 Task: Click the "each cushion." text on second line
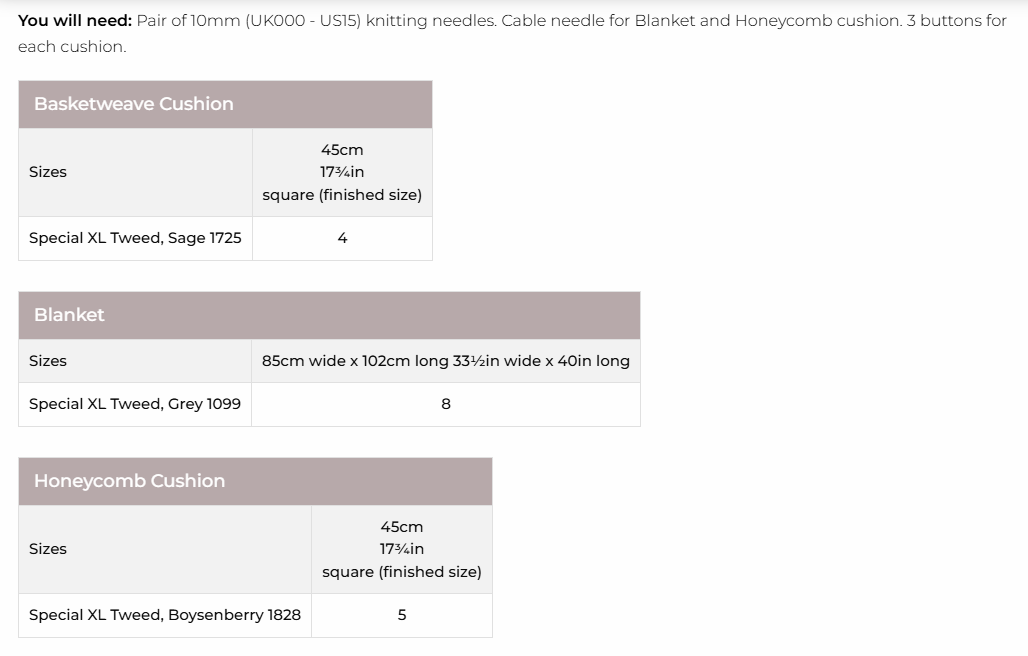pyautogui.click(x=72, y=46)
